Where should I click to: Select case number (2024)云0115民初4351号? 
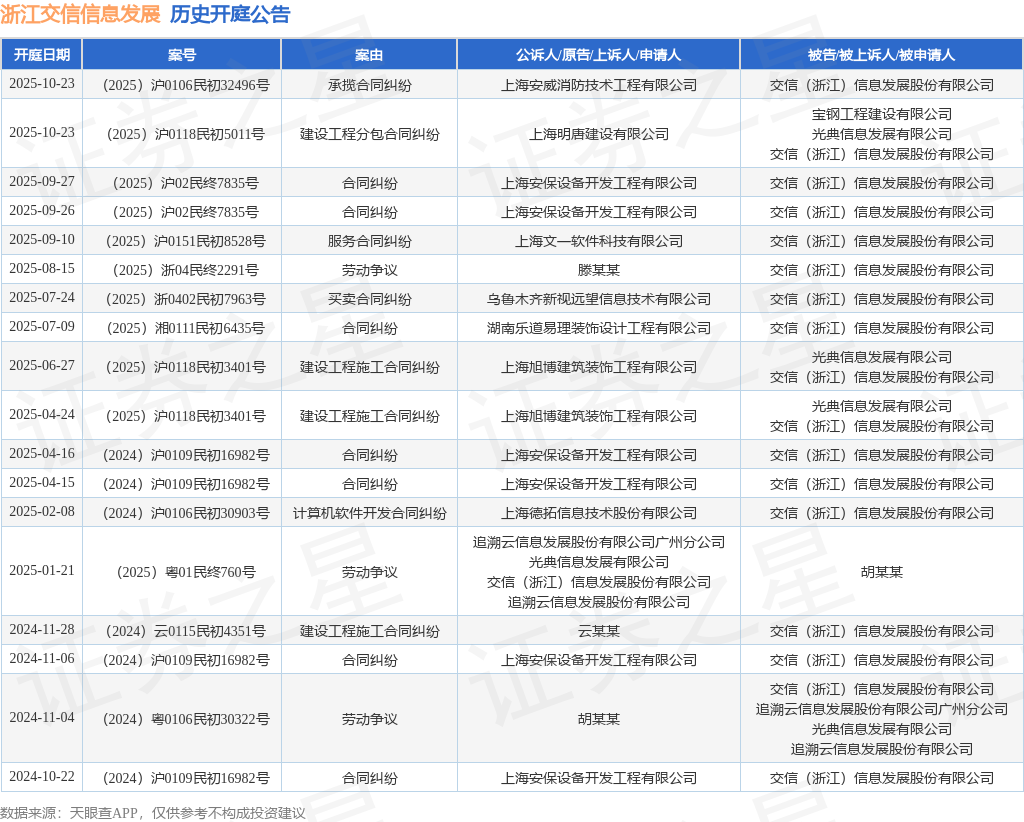pyautogui.click(x=185, y=631)
